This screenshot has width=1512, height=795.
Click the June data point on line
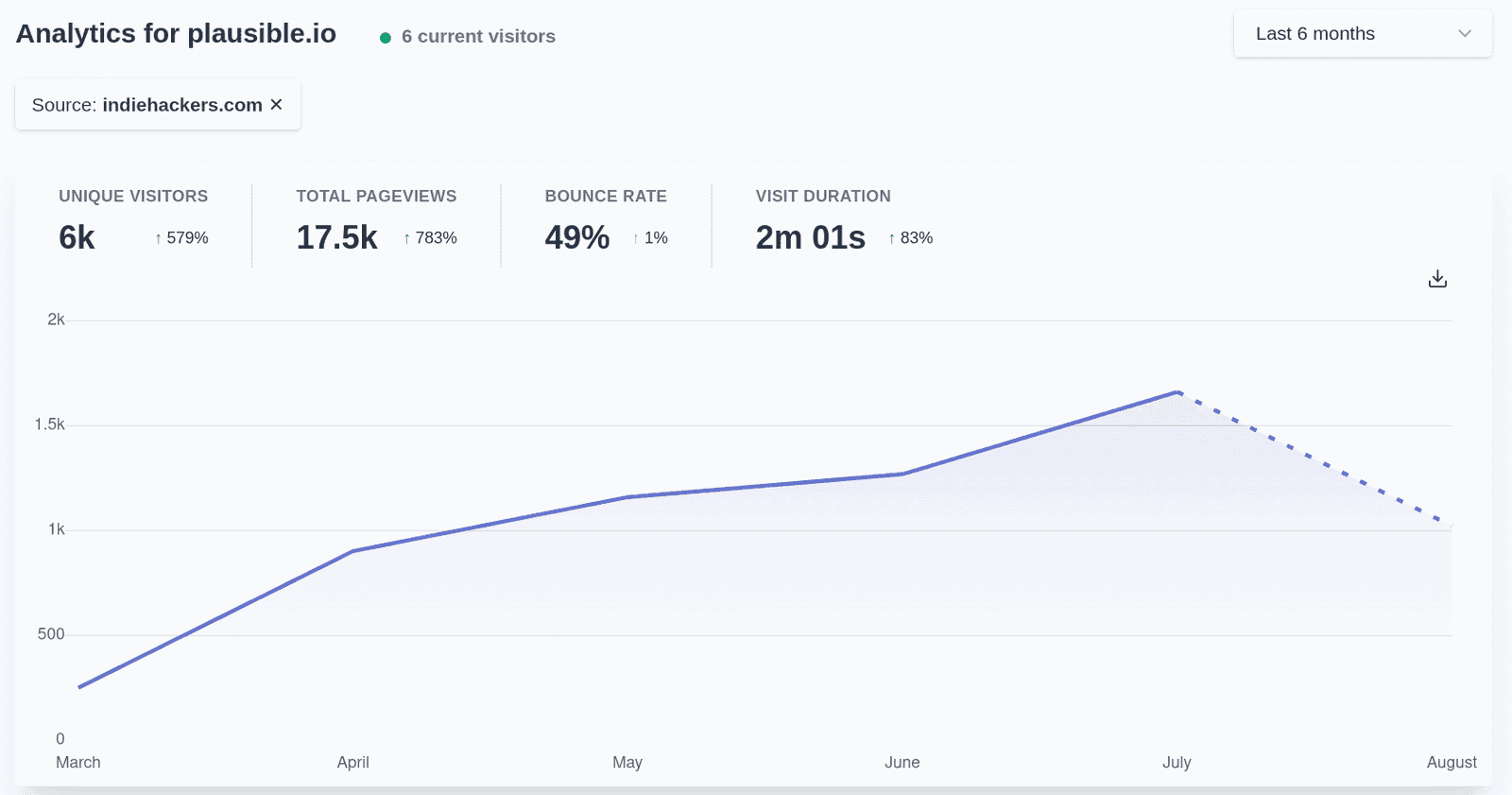(x=902, y=474)
